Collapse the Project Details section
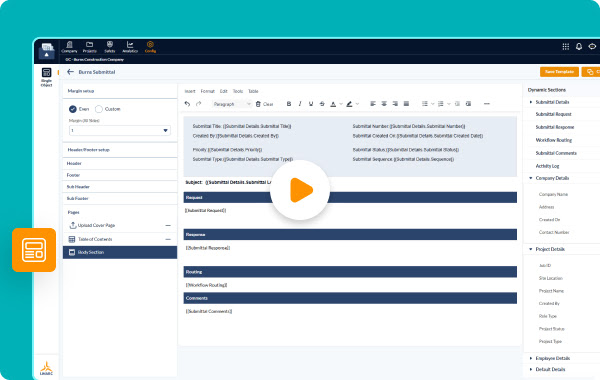Image resolution: width=600 pixels, height=380 pixels. (531, 249)
